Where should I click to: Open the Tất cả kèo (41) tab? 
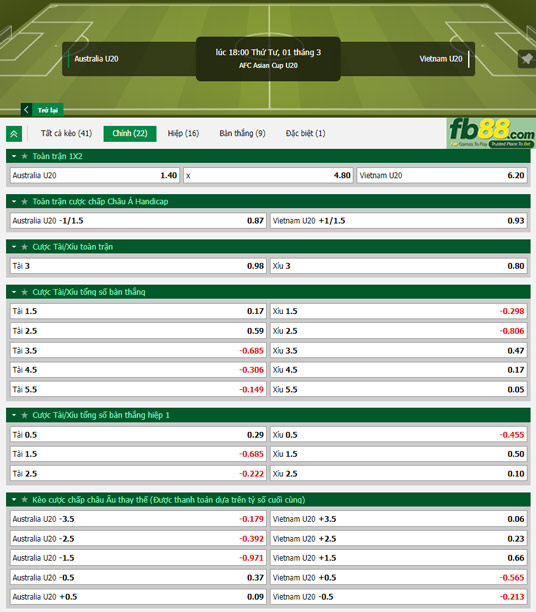(66, 133)
